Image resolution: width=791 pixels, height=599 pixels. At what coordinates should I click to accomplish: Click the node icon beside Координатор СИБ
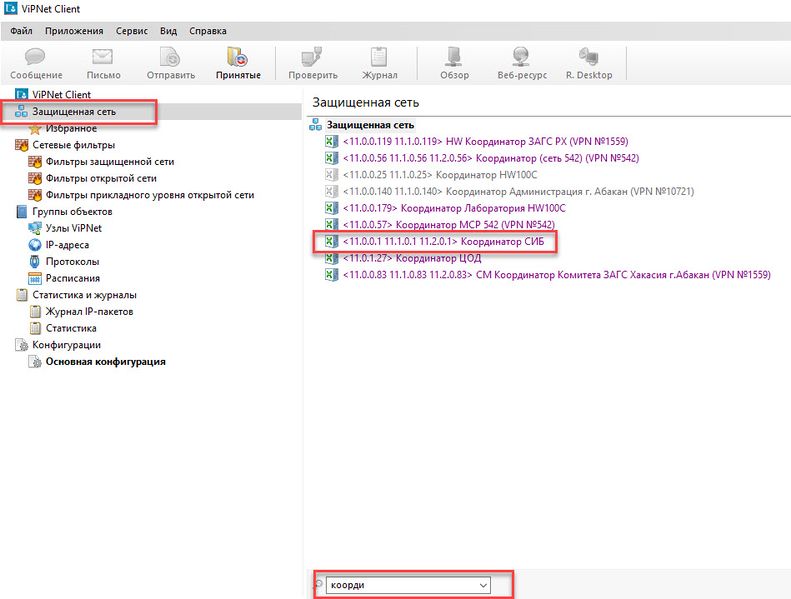331,241
